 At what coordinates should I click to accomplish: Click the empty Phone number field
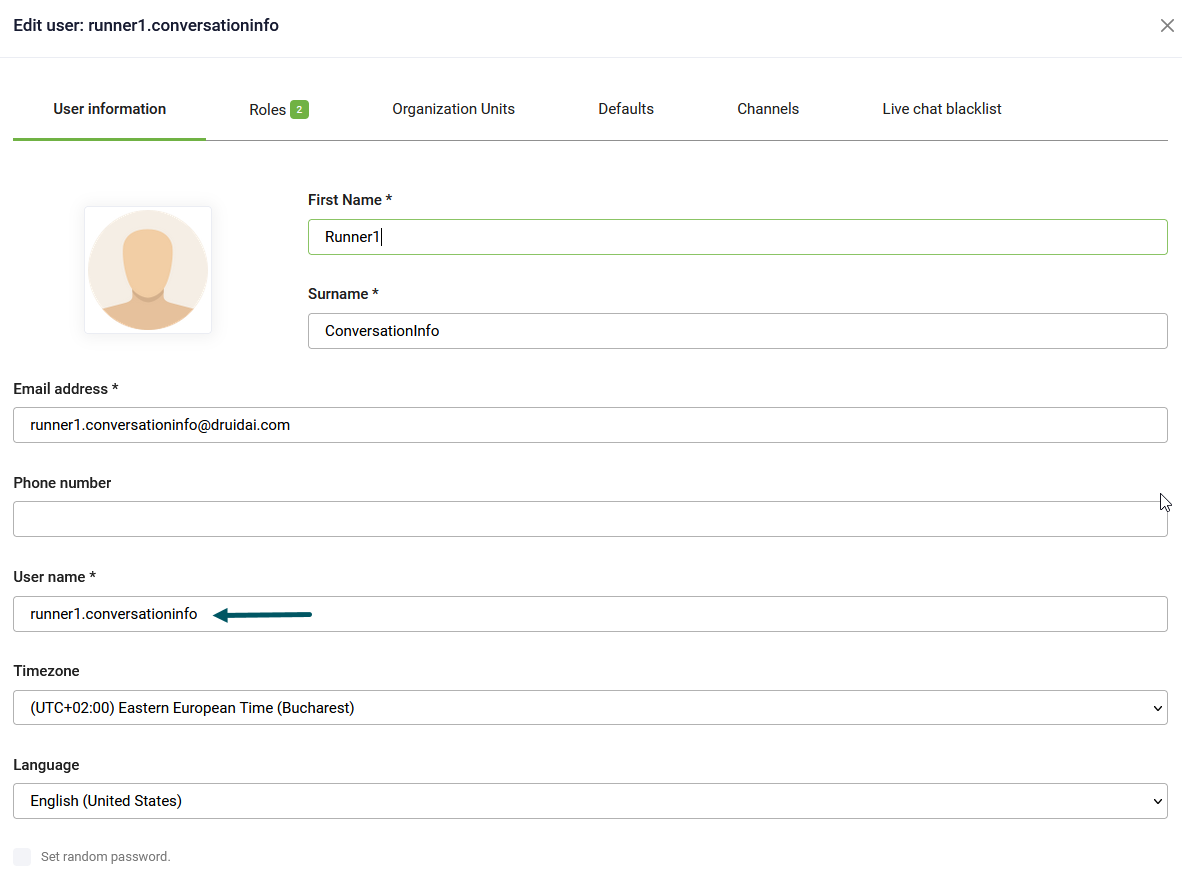590,519
